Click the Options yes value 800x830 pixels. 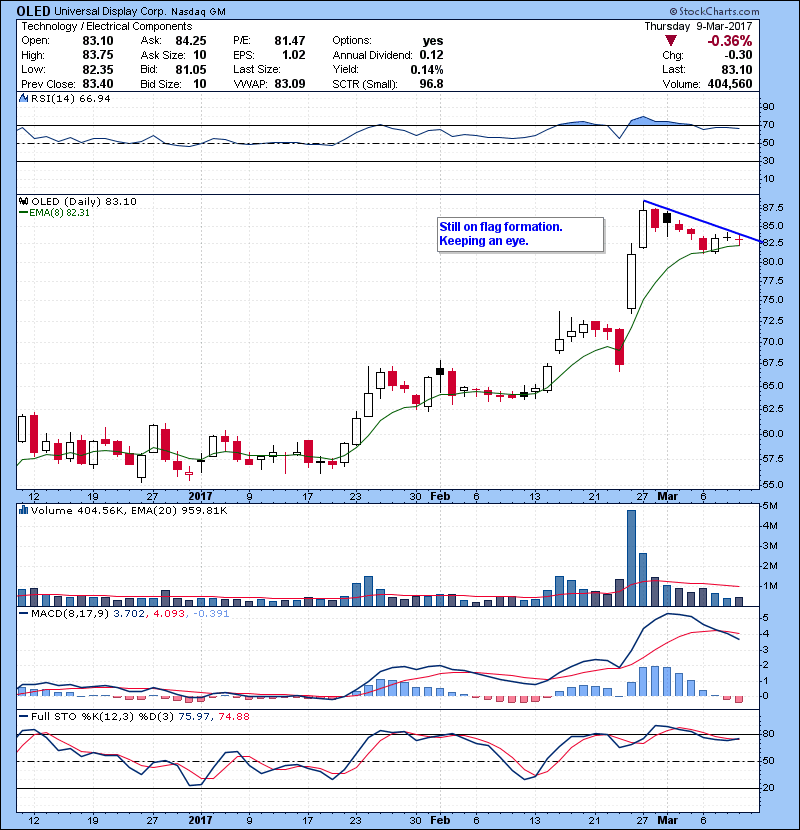coord(433,41)
